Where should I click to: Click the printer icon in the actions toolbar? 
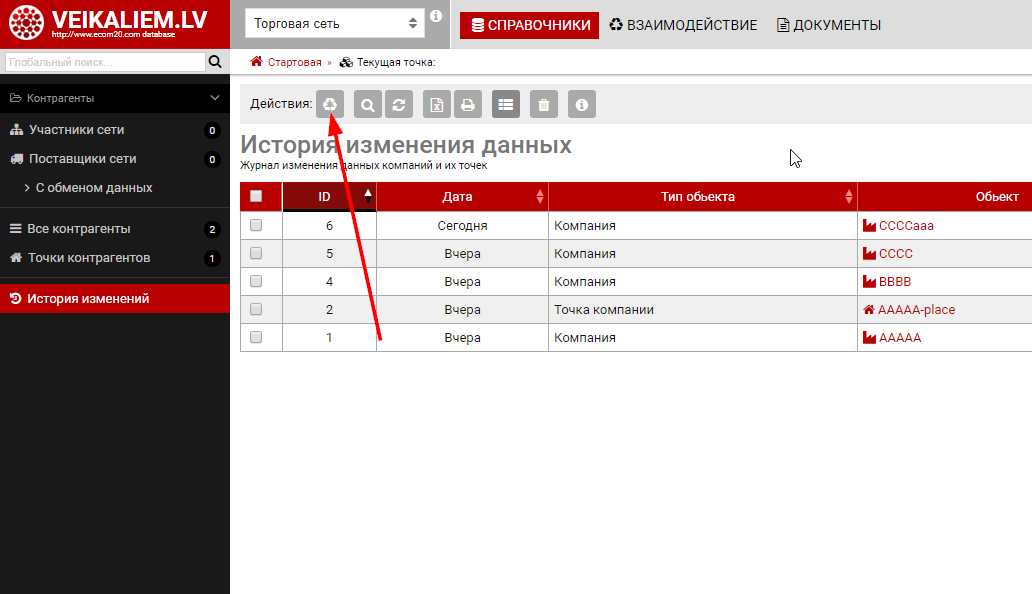pos(467,104)
